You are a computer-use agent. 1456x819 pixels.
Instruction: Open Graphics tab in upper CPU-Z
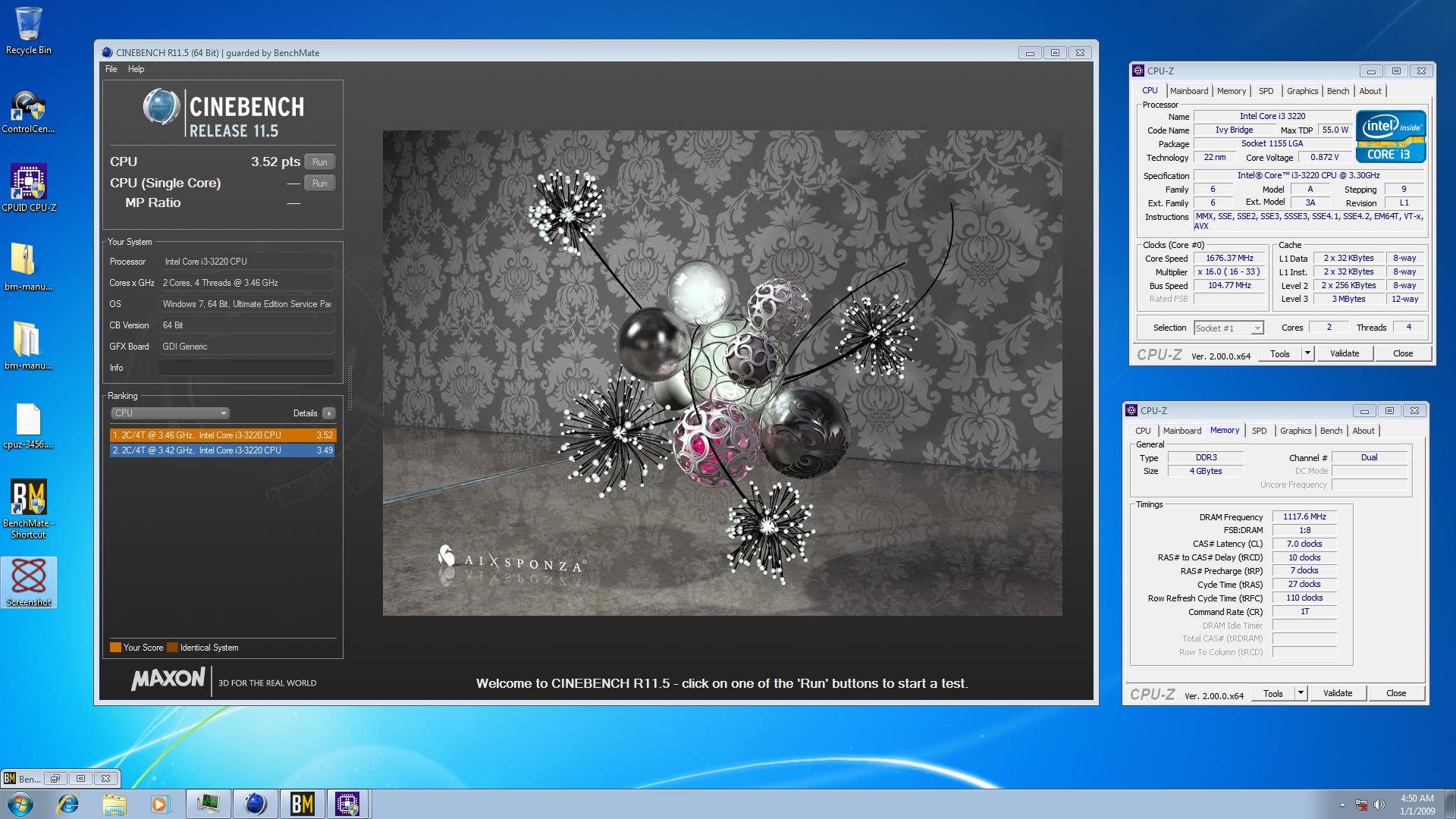[x=1302, y=91]
